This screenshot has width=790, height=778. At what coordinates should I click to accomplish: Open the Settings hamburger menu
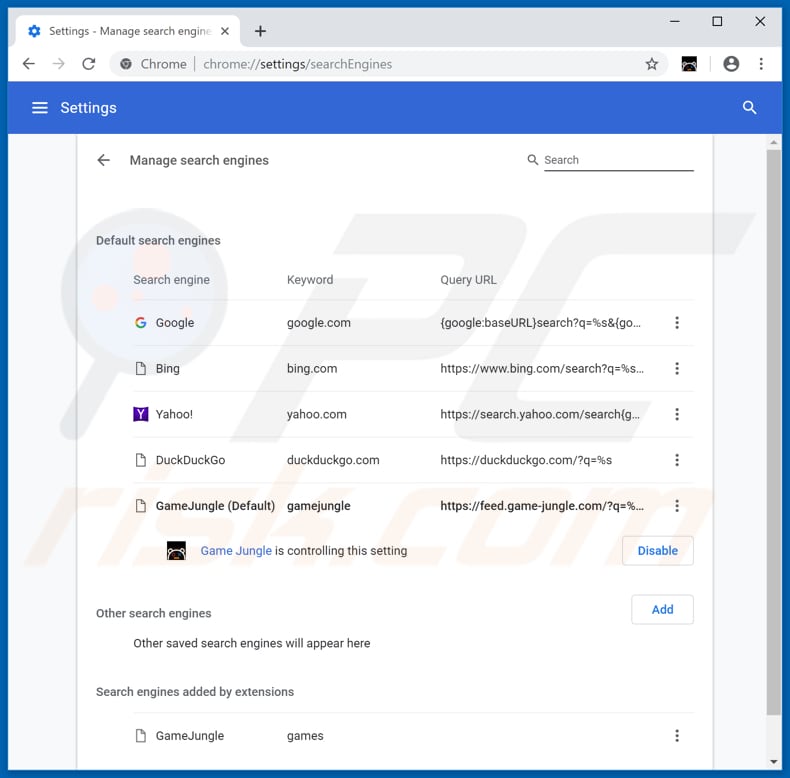pos(40,108)
